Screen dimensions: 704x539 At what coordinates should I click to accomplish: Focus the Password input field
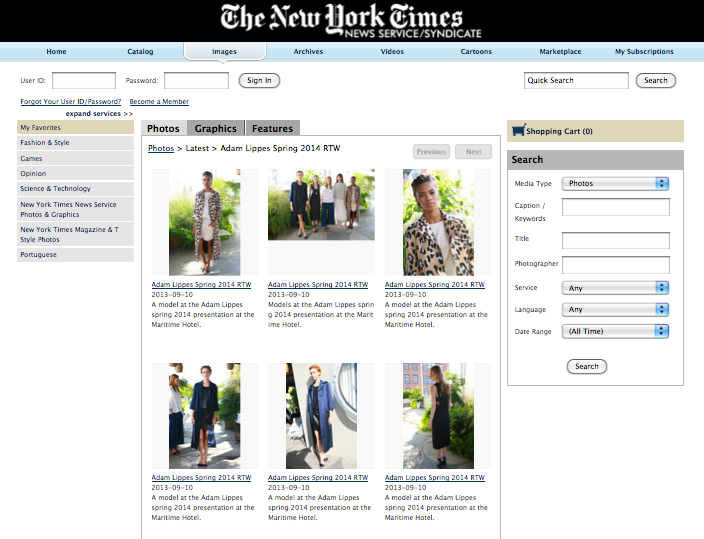coord(196,81)
